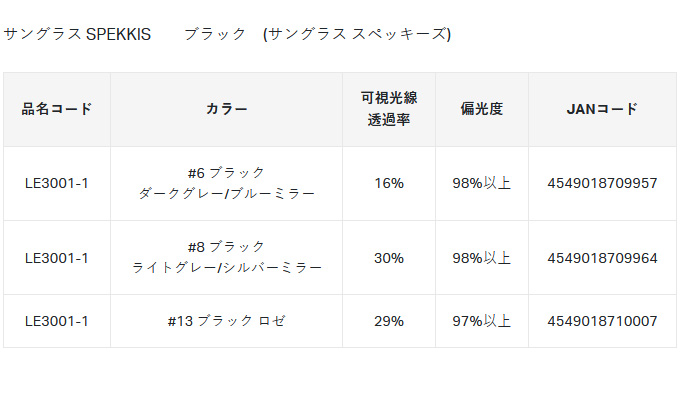Screen dimensions: 680x406
Task: Click the 偏光度 column header
Action: click(481, 109)
